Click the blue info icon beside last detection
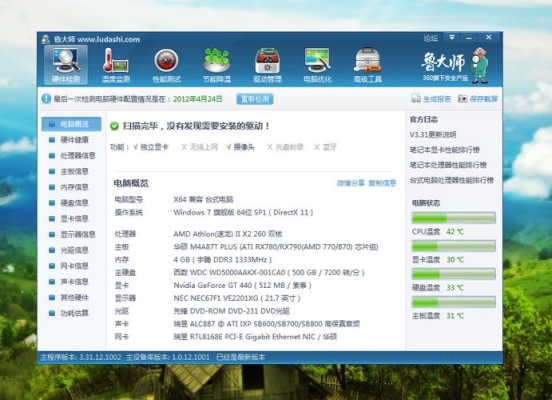The image size is (552, 400). (x=46, y=99)
